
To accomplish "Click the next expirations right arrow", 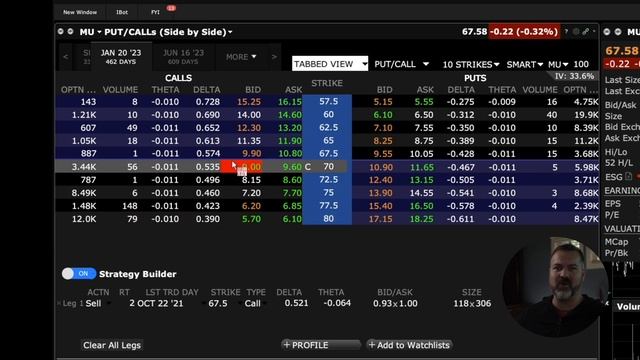I will pyautogui.click(x=274, y=57).
